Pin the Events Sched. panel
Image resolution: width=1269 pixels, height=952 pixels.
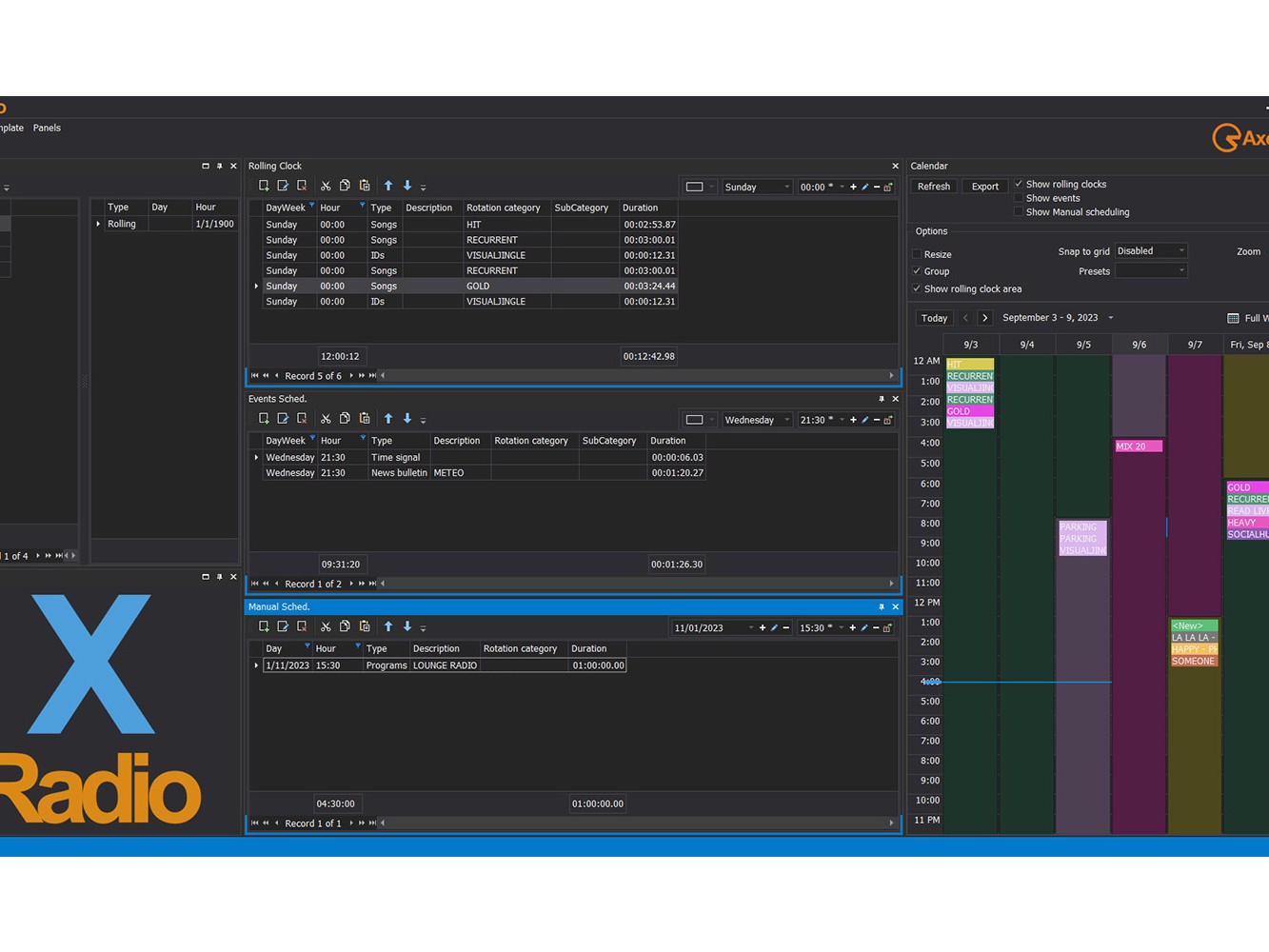881,399
